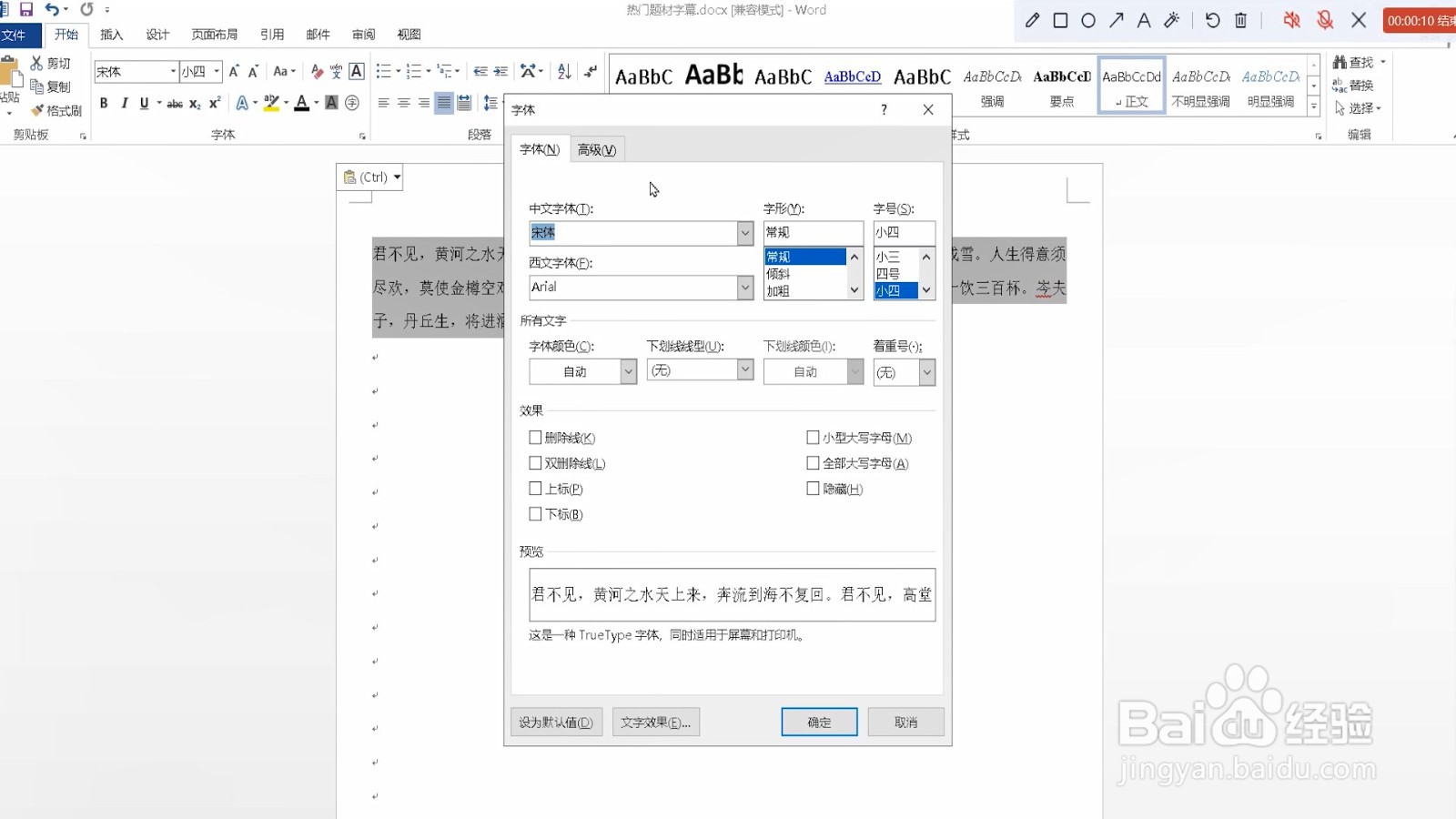Click the 确定 (OK) button

[819, 722]
